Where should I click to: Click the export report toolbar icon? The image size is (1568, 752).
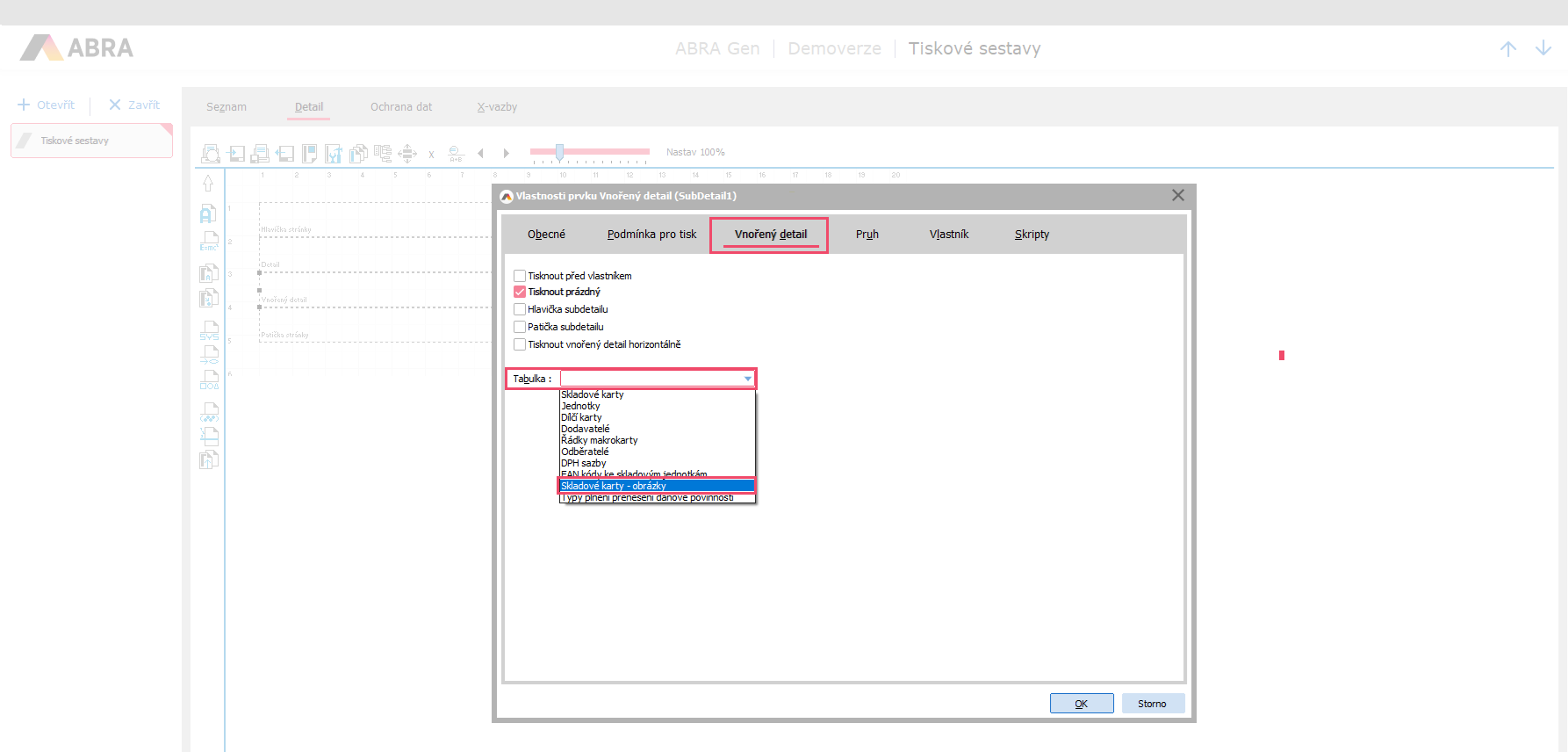pyautogui.click(x=284, y=154)
